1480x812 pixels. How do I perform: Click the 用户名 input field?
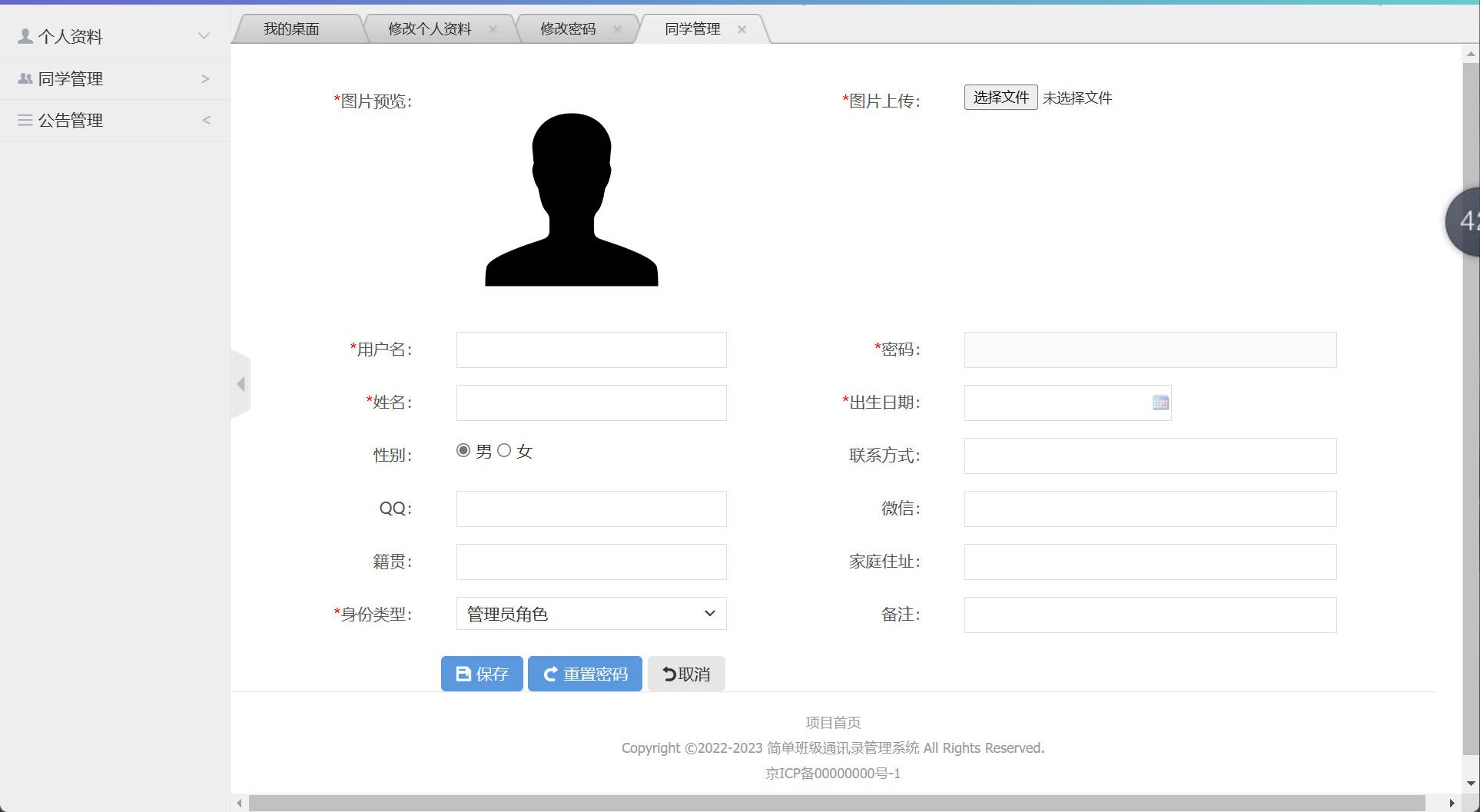click(590, 350)
